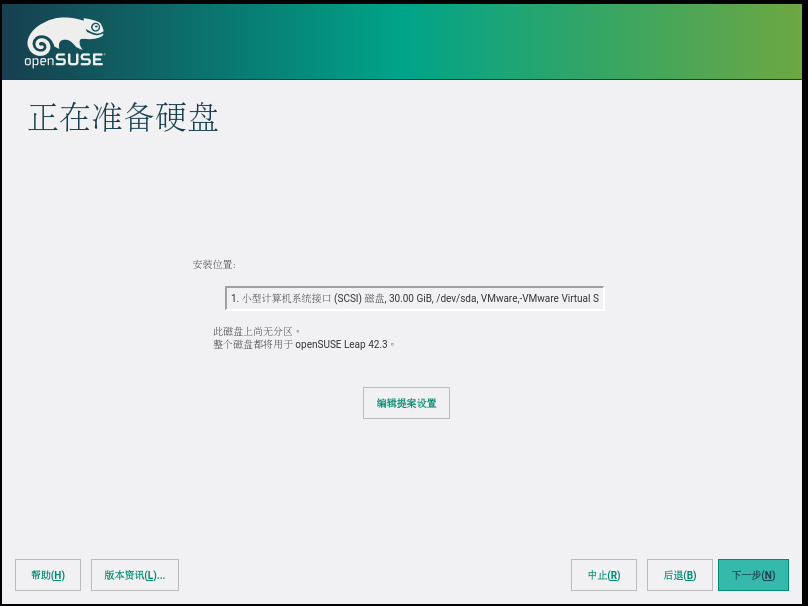This screenshot has height=606, width=808.
Task: Click text 整个磁盘都将用于 openSUSE Leap 42.3
Action: pyautogui.click(x=304, y=344)
